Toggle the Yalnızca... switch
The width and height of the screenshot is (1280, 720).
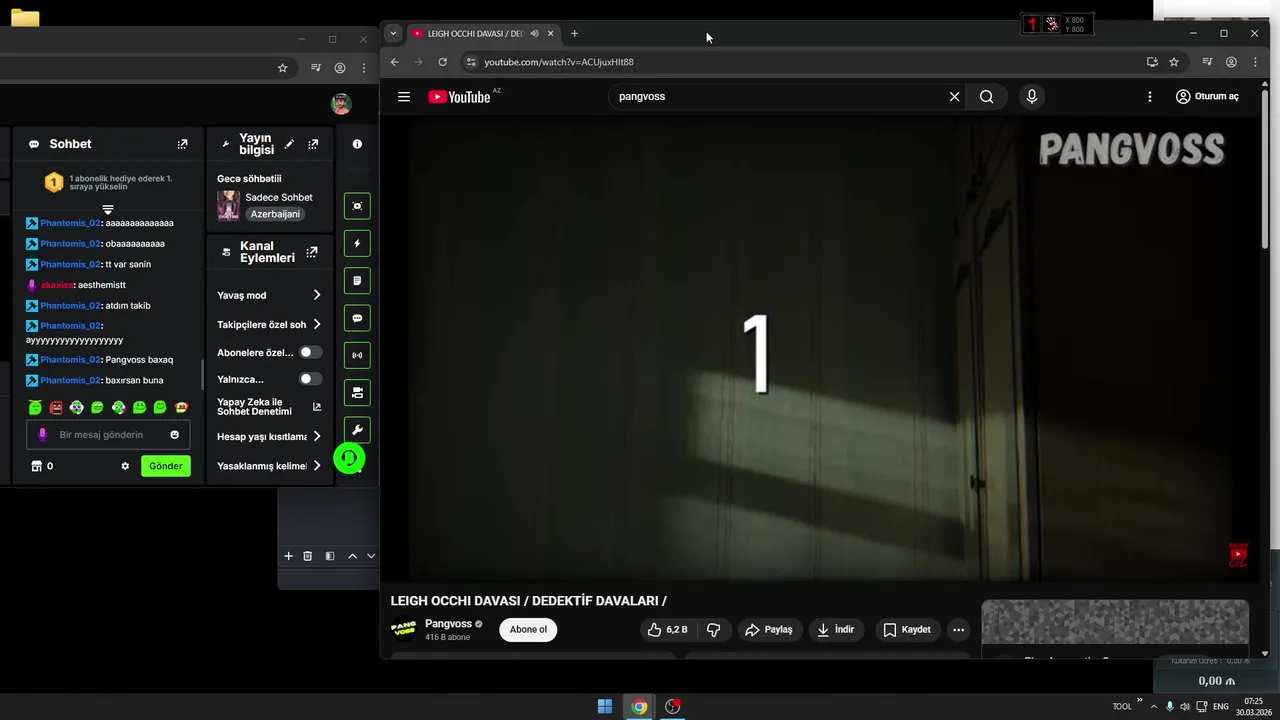click(x=311, y=379)
